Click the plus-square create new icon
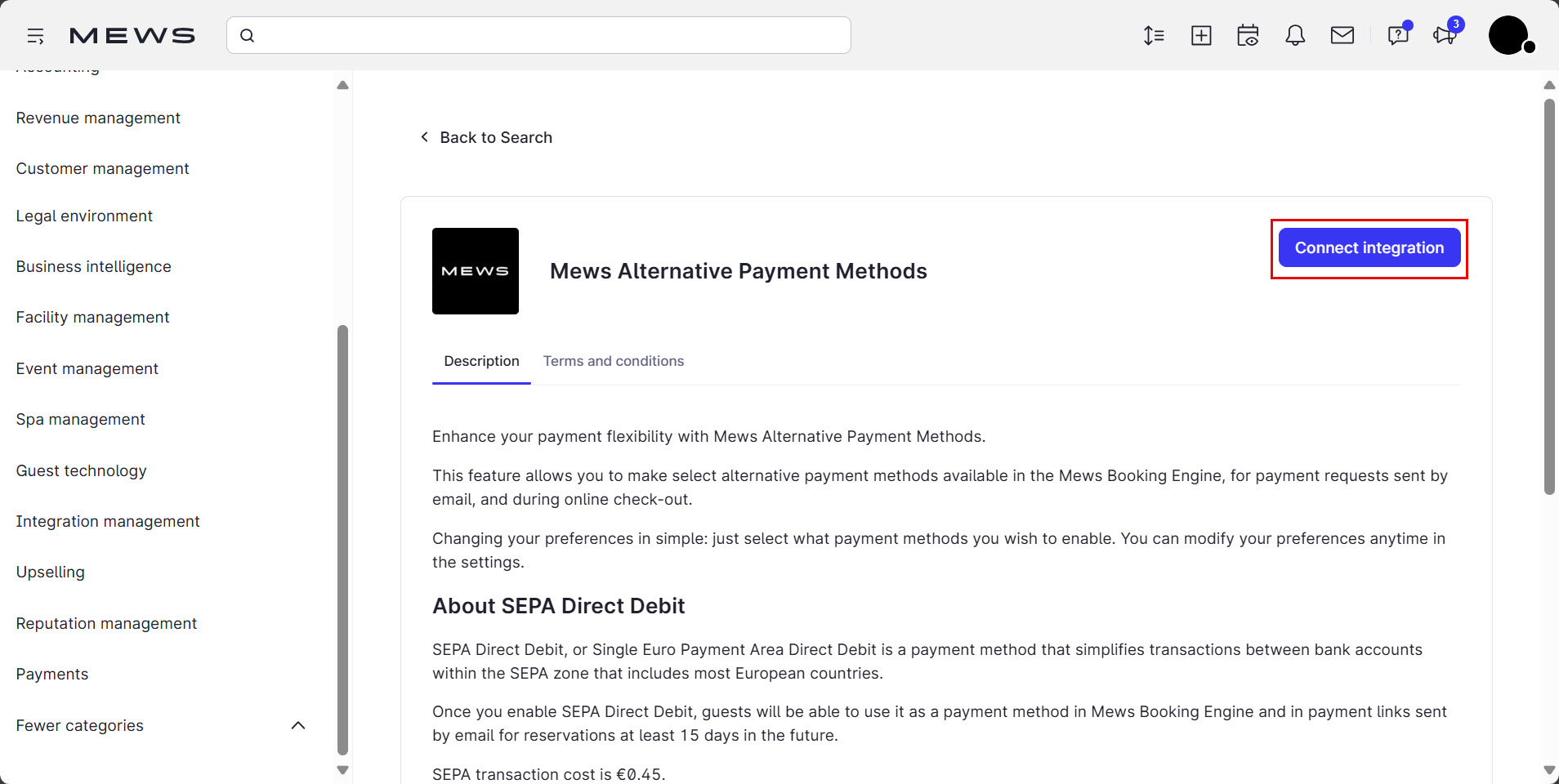The image size is (1559, 784). (x=1201, y=36)
